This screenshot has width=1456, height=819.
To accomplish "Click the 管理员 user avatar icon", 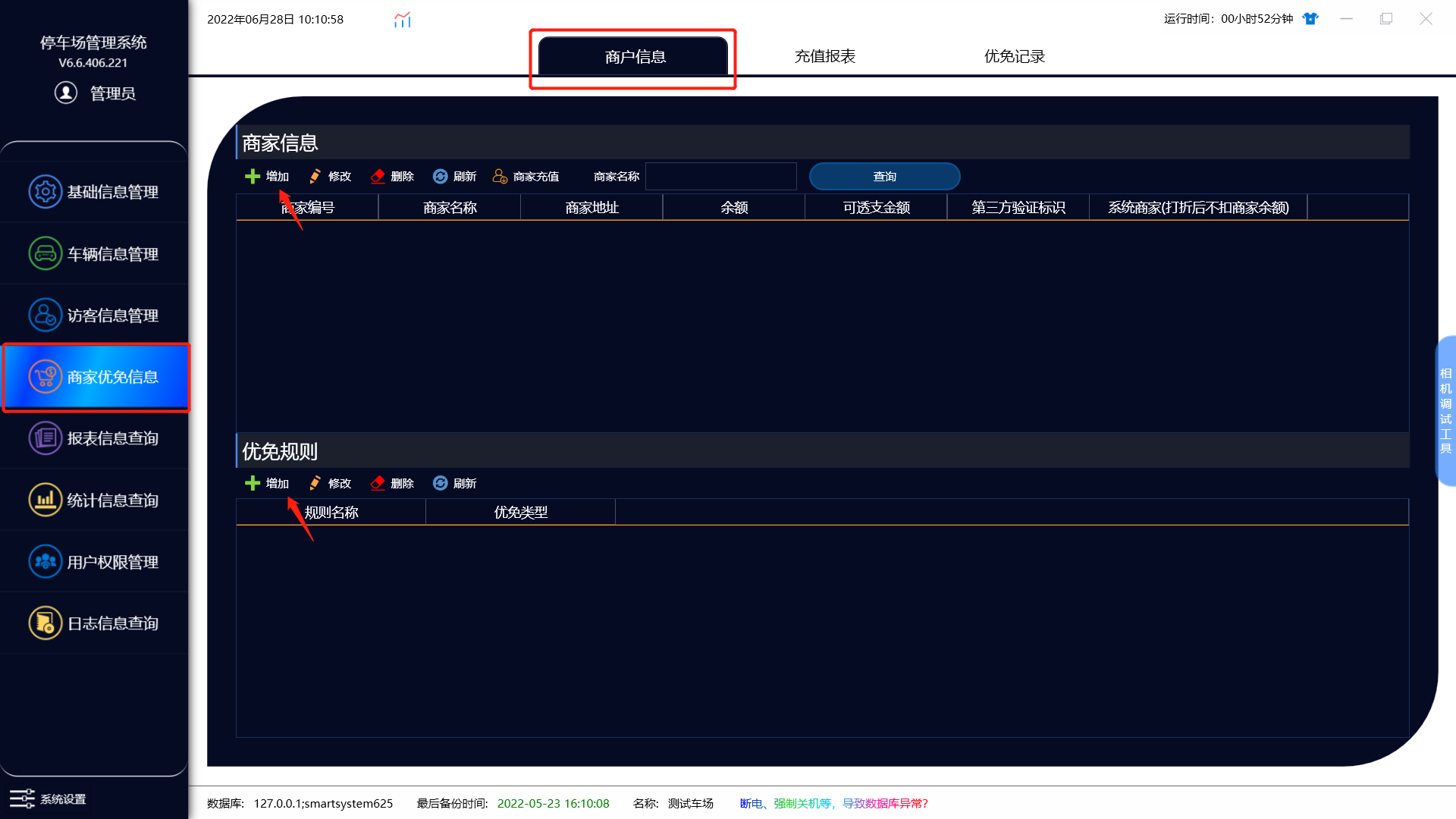I will pyautogui.click(x=66, y=93).
